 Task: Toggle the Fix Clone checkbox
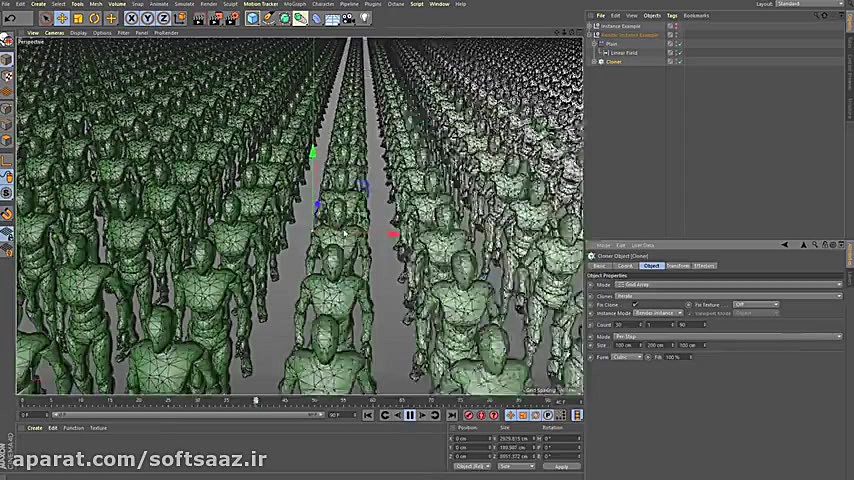click(635, 304)
